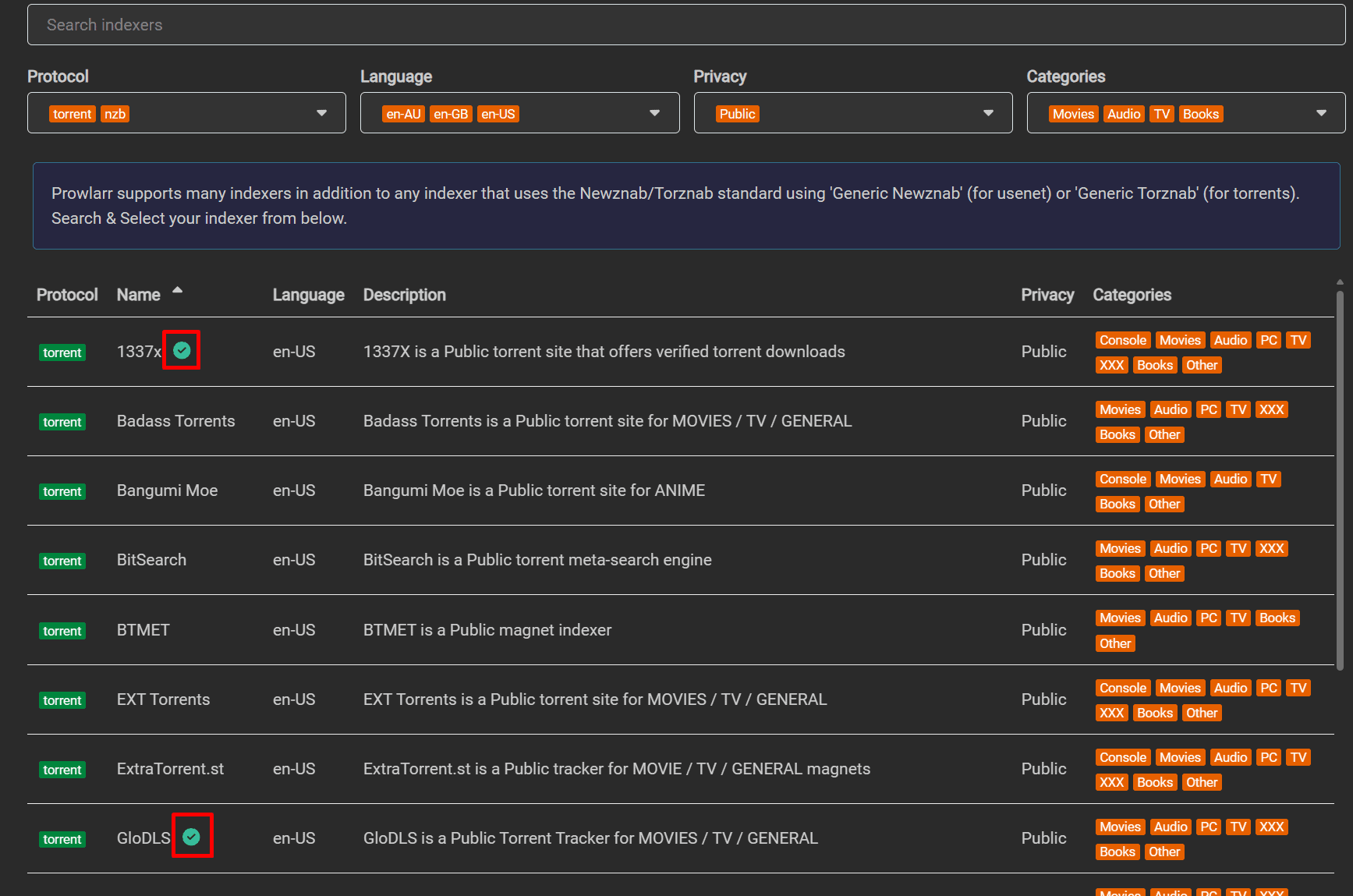This screenshot has width=1353, height=896.
Task: Click the Name column sort arrow
Action: click(x=178, y=290)
